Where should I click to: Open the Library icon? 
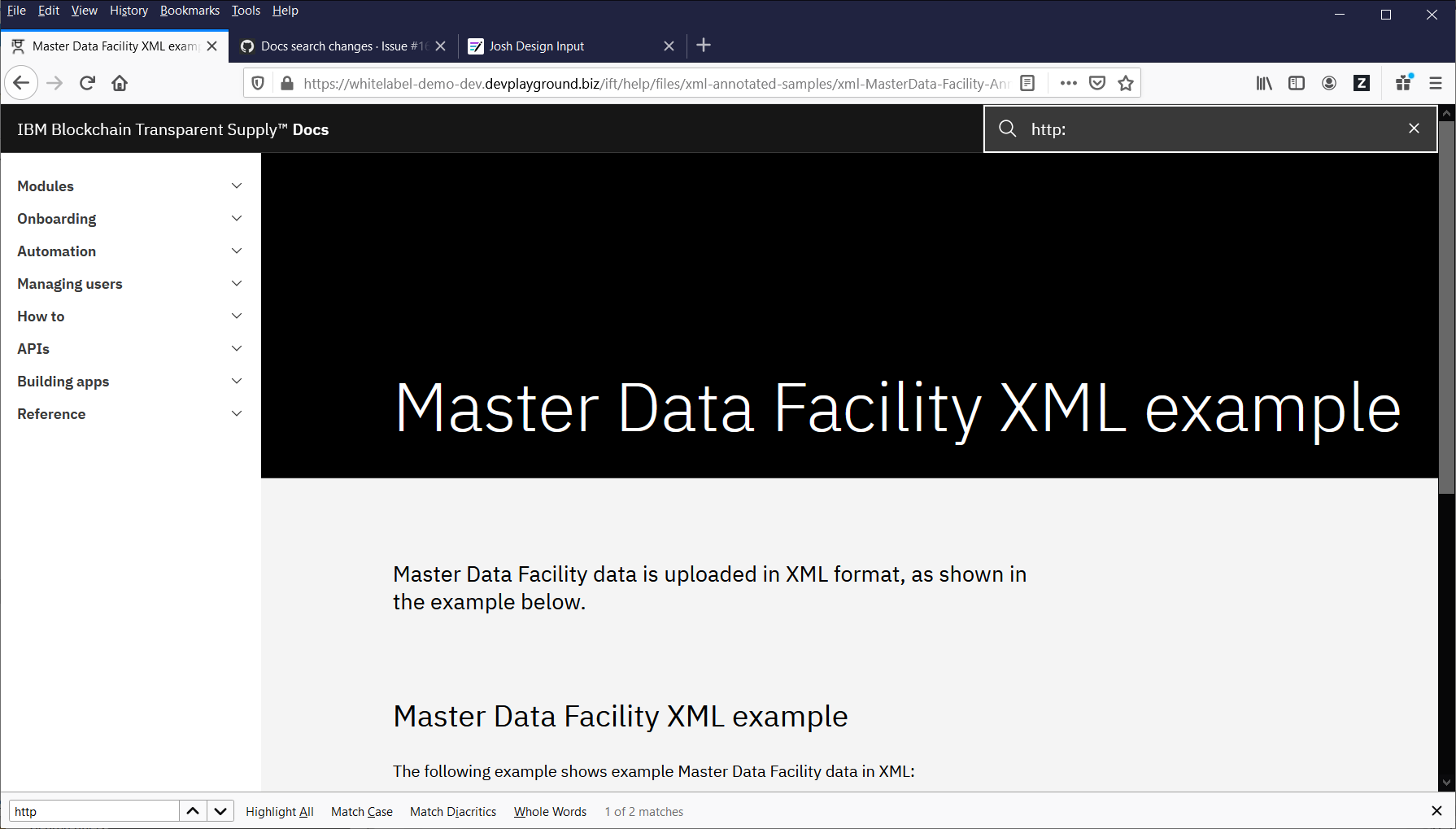[1264, 83]
